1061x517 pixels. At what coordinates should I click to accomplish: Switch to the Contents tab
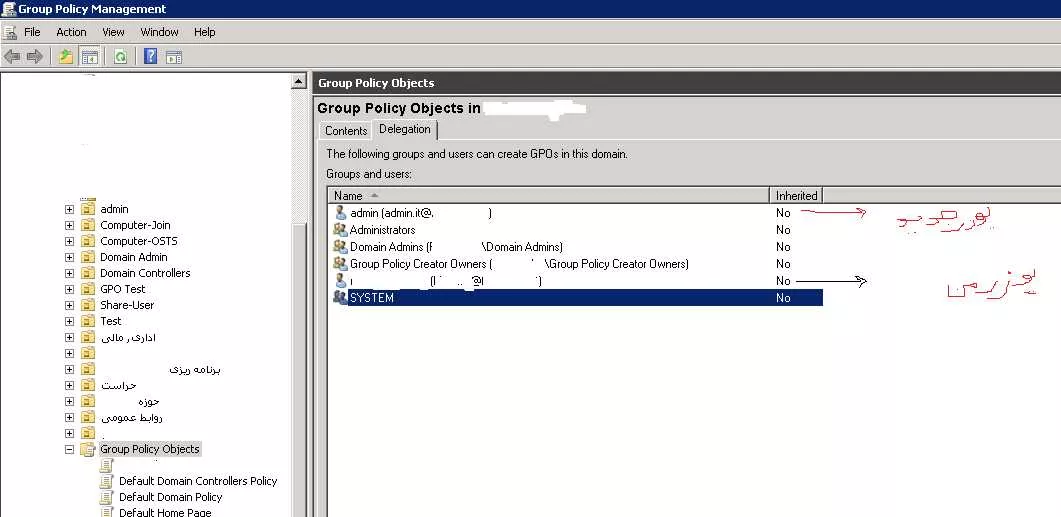pos(346,131)
